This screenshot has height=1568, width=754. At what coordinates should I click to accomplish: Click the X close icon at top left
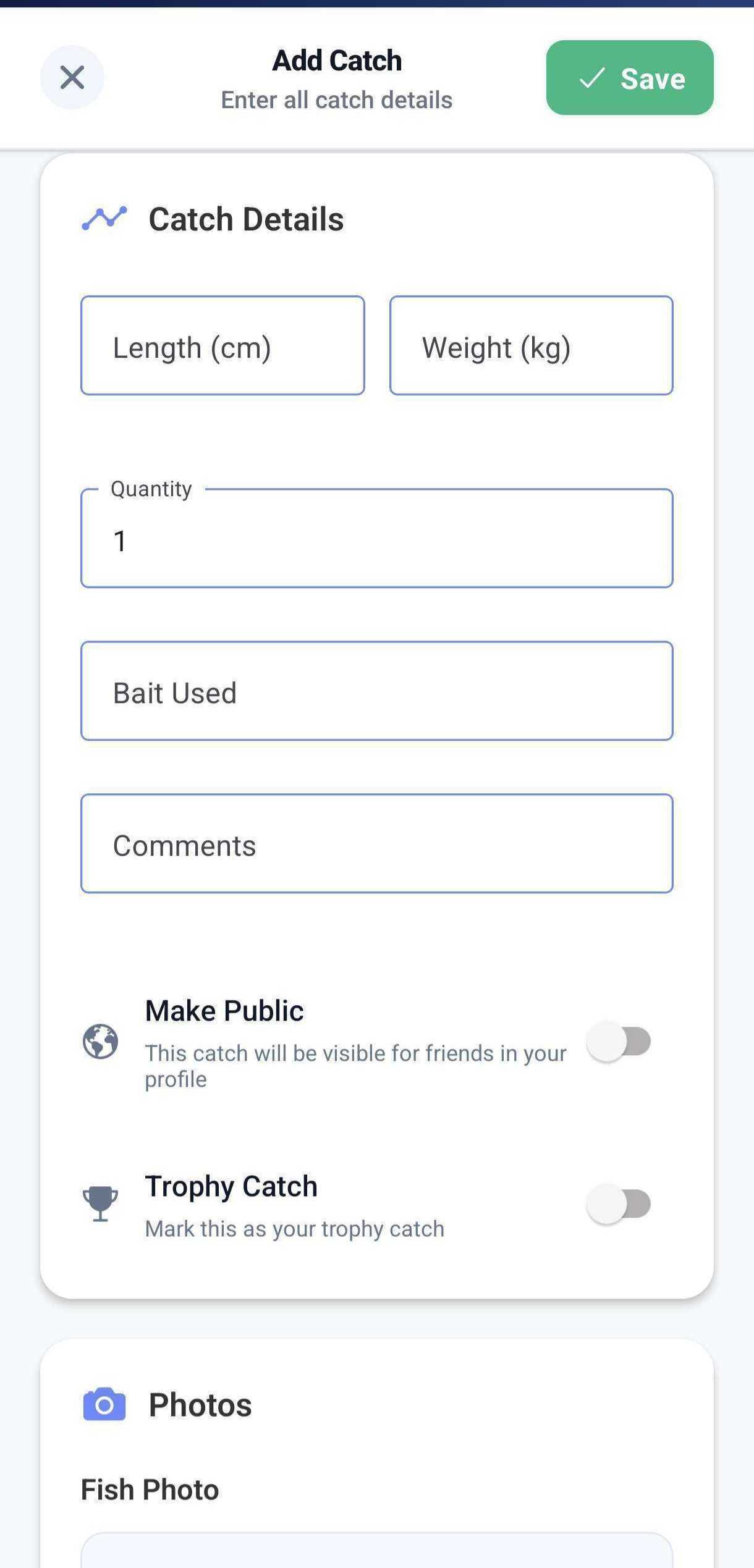[x=72, y=77]
